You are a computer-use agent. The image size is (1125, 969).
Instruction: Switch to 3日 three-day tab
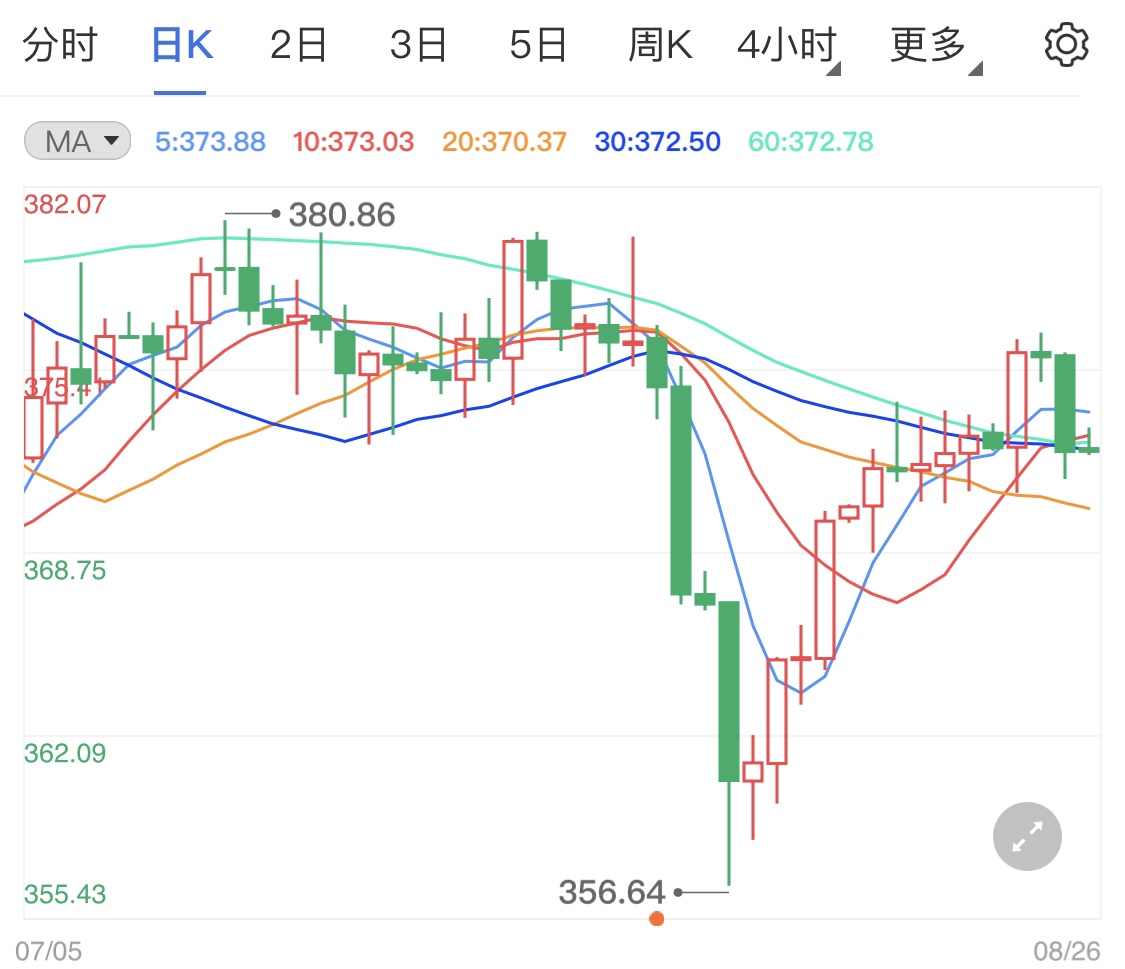pos(418,45)
